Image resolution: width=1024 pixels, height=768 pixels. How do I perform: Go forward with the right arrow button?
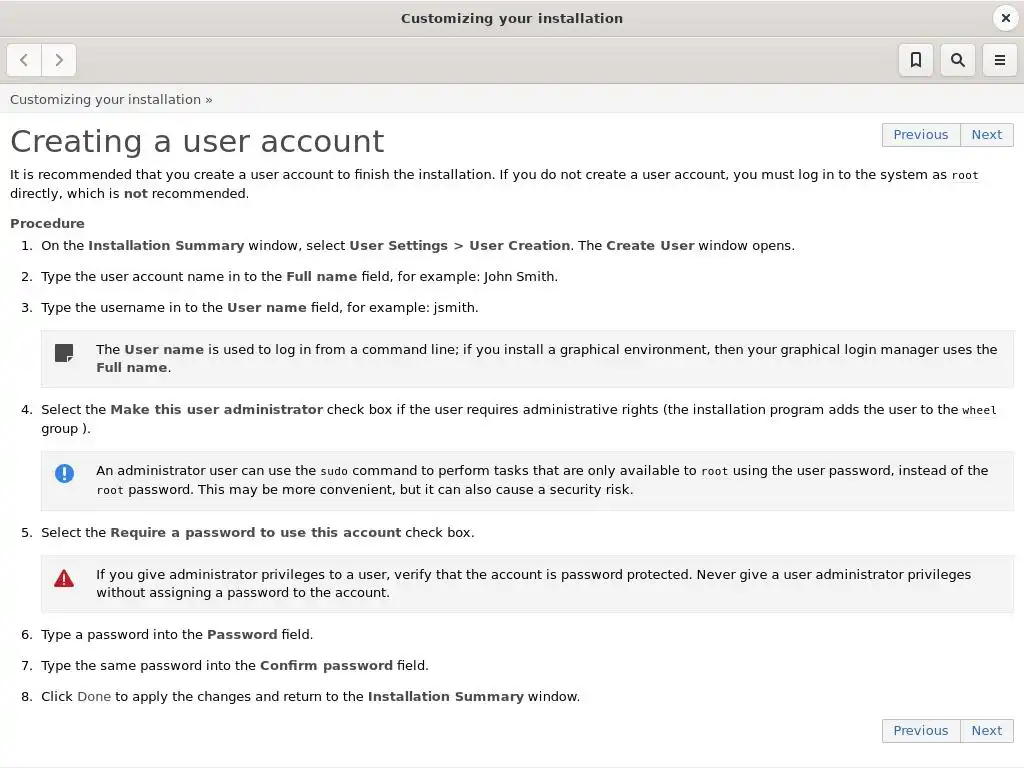click(59, 60)
